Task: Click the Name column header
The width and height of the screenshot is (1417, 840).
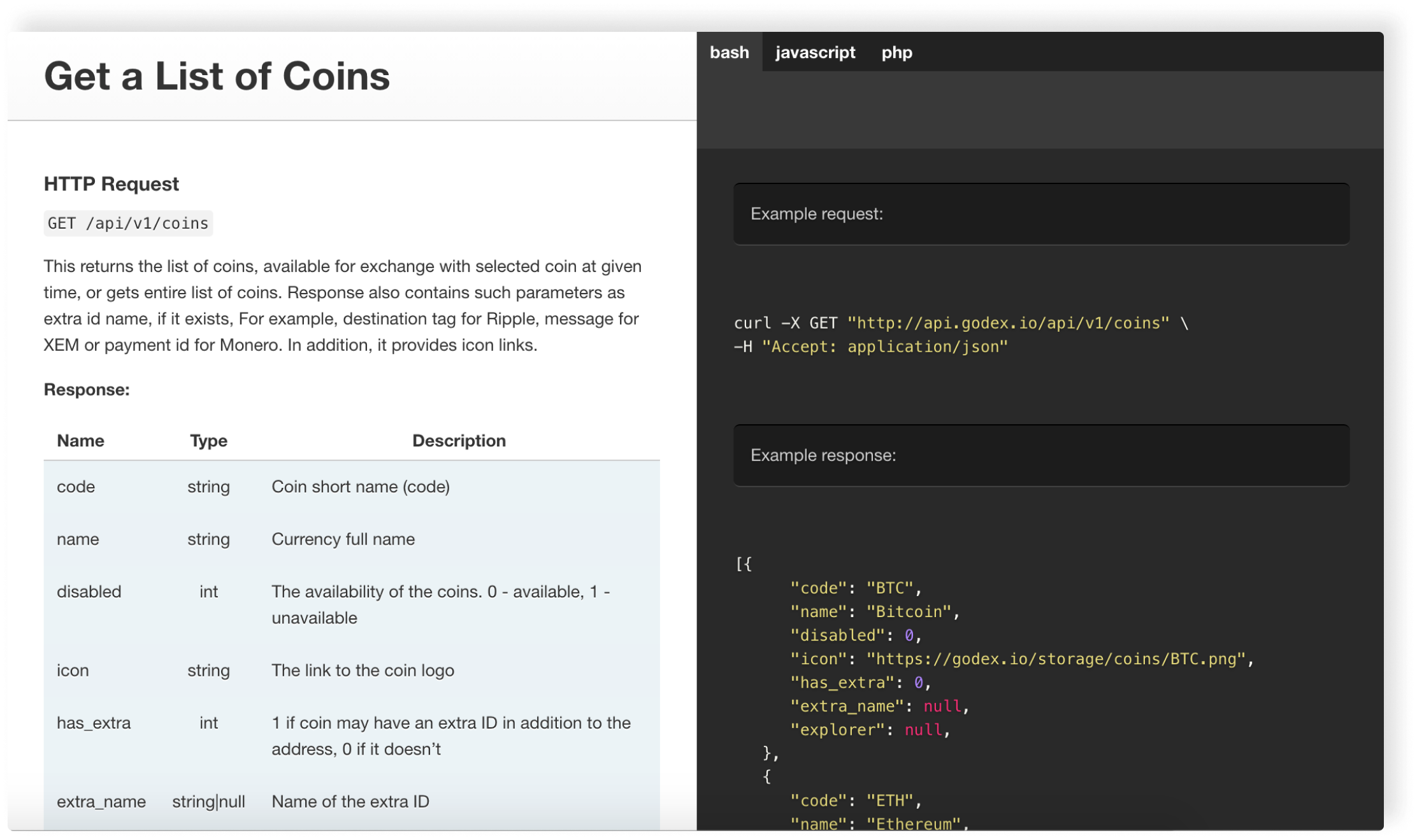Action: pyautogui.click(x=80, y=441)
